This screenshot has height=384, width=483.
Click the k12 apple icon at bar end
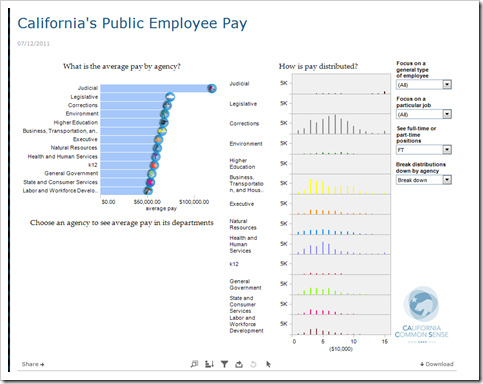coord(154,165)
